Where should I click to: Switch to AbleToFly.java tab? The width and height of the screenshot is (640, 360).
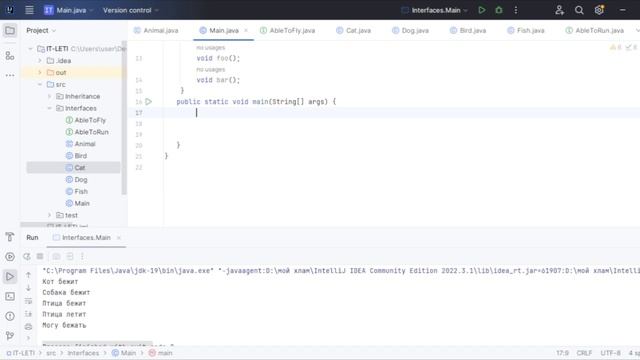pos(288,31)
